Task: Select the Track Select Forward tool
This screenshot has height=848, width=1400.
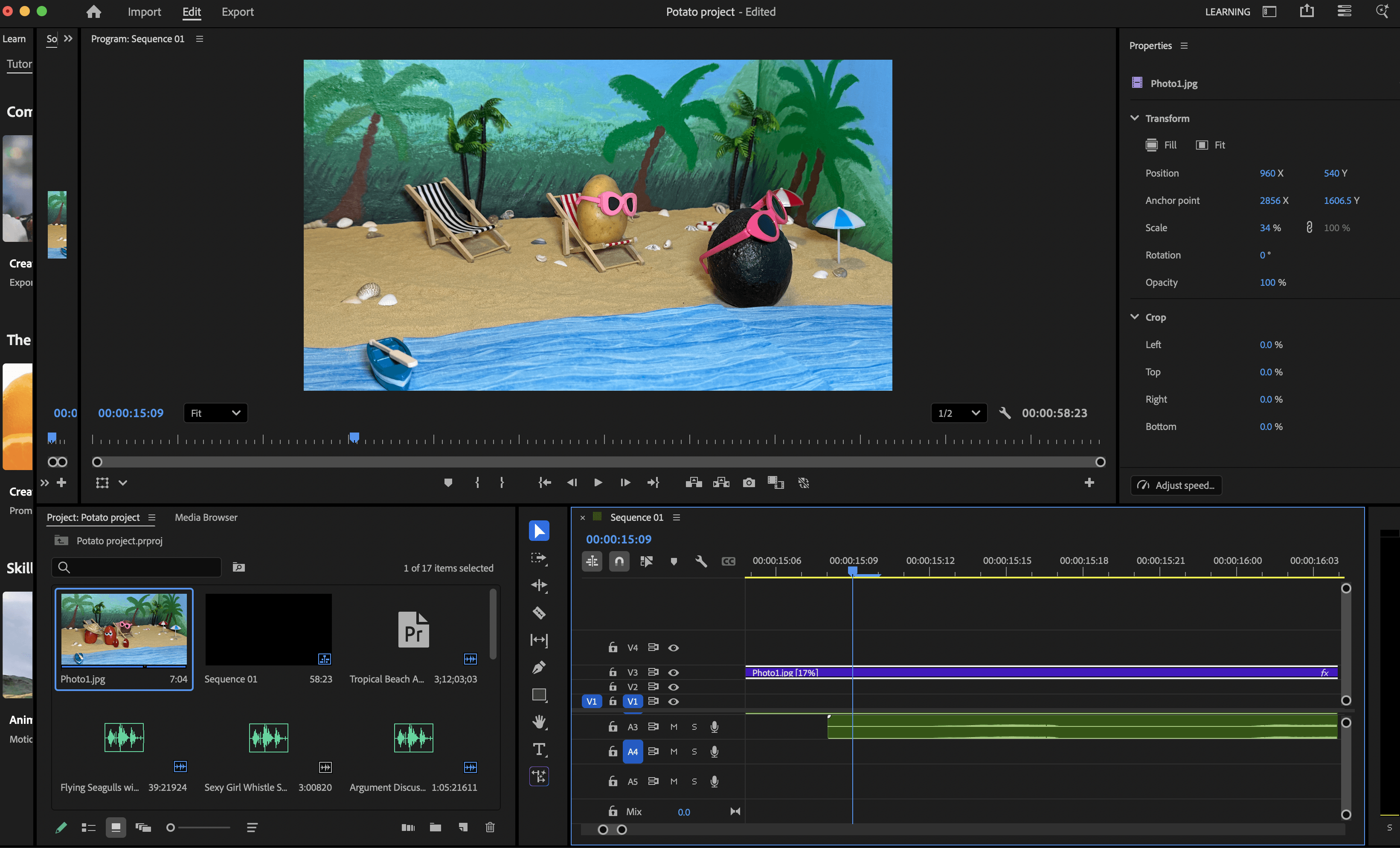Action: pos(539,558)
